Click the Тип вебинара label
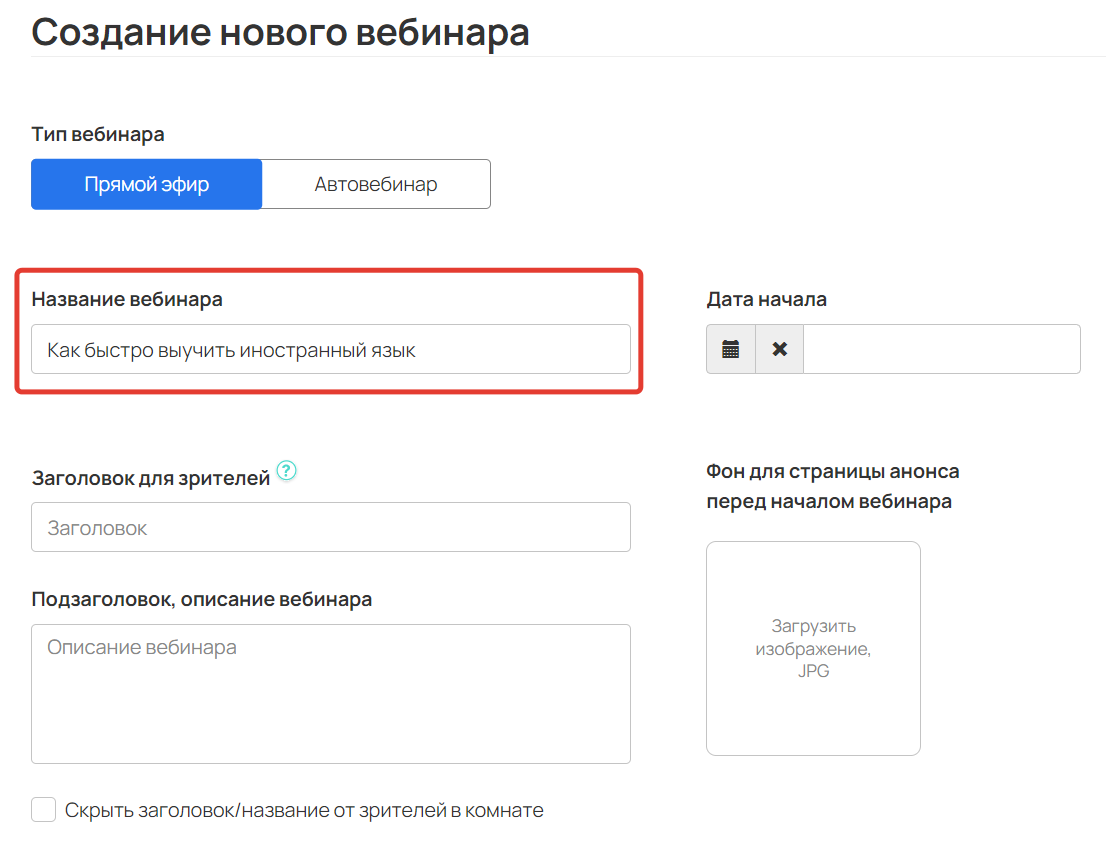The height and width of the screenshot is (846, 1106). pos(98,134)
